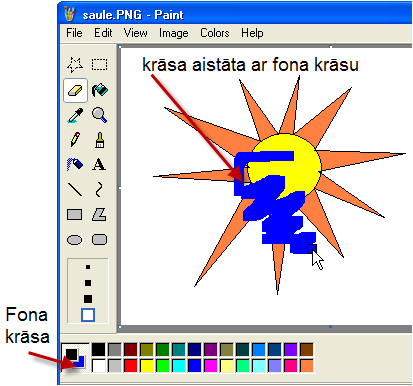
Task: Pick bright yellow palette color
Action: tap(147, 366)
